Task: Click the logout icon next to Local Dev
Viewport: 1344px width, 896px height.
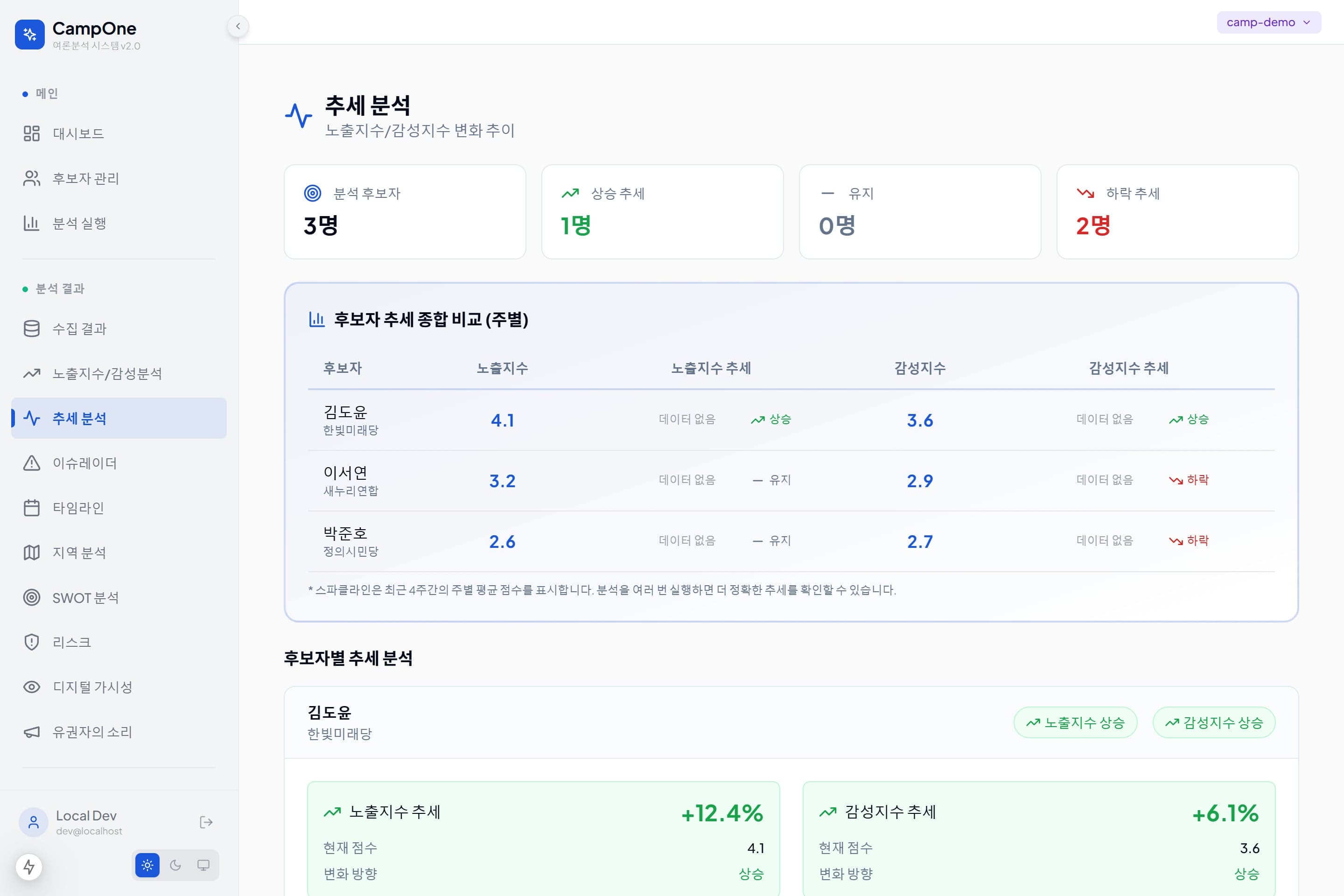Action: click(206, 822)
